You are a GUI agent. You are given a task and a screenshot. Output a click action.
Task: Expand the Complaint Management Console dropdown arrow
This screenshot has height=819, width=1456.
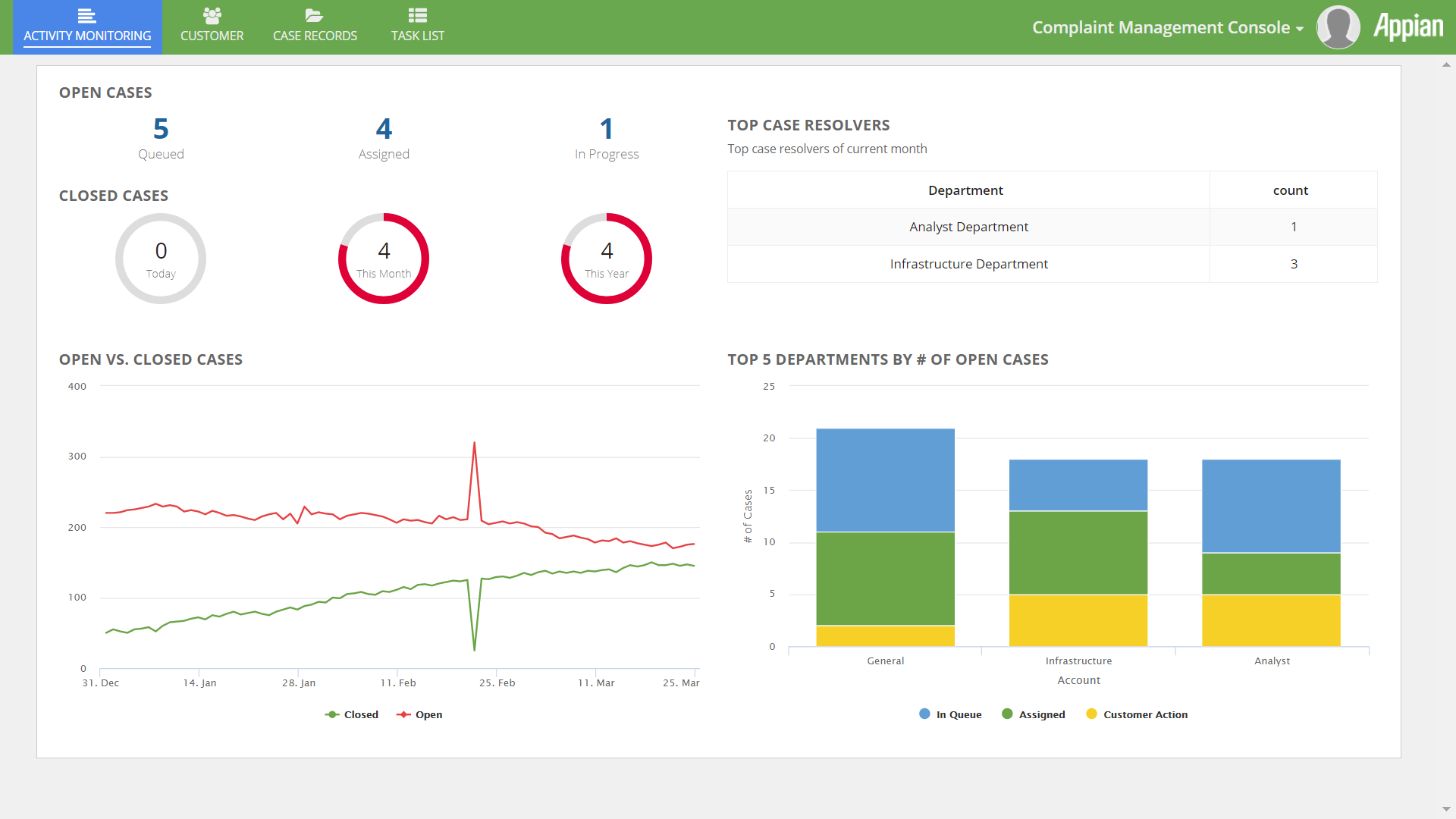click(1300, 29)
